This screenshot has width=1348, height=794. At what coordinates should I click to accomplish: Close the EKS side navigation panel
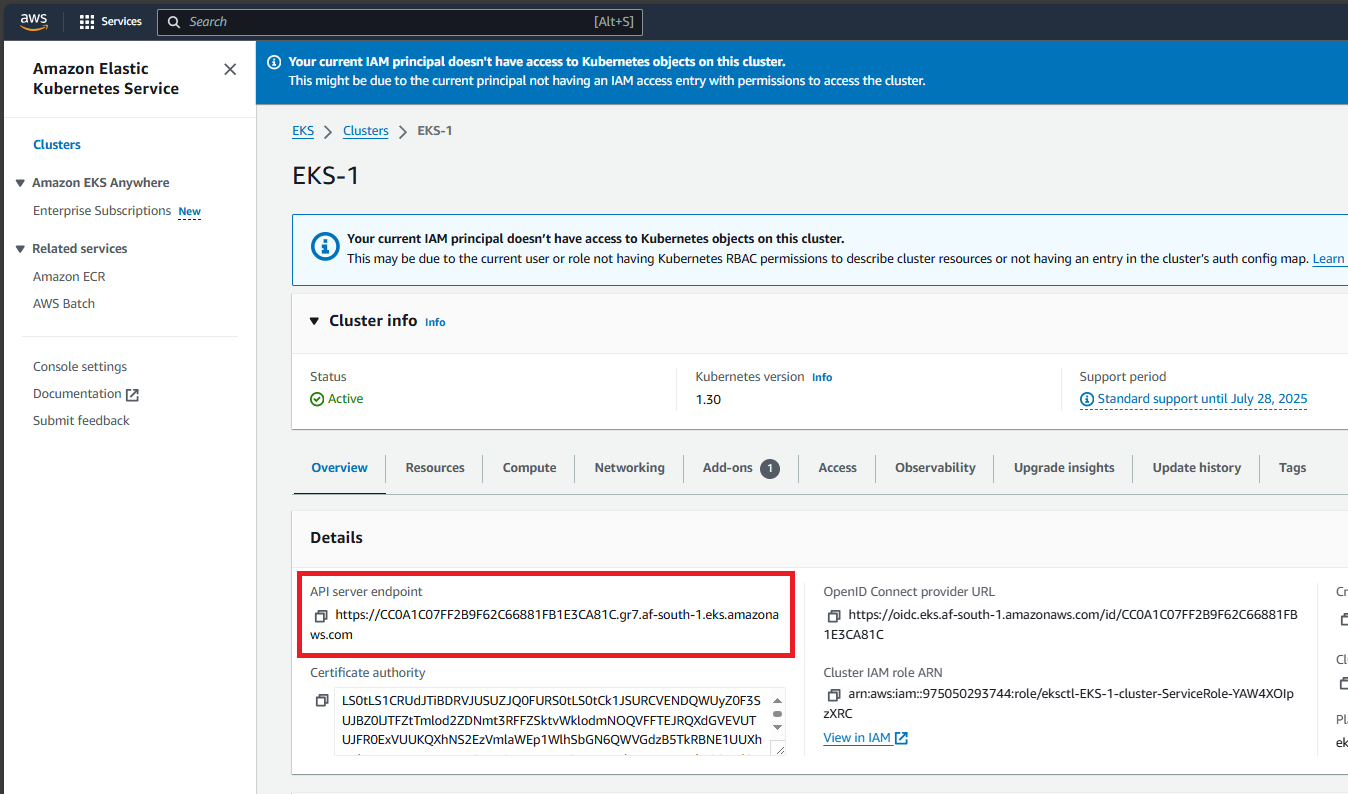click(230, 69)
